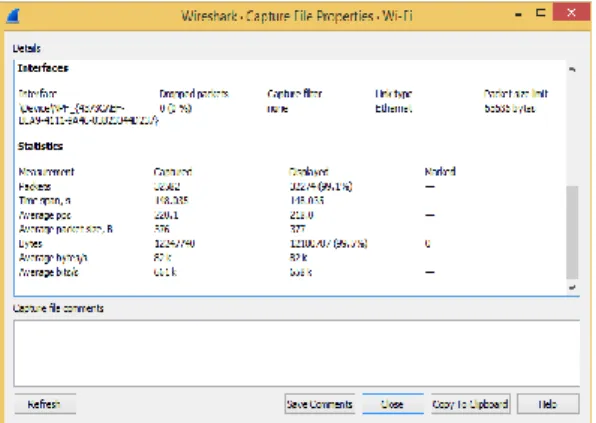Click the Marked column header
The image size is (596, 423).
(440, 172)
